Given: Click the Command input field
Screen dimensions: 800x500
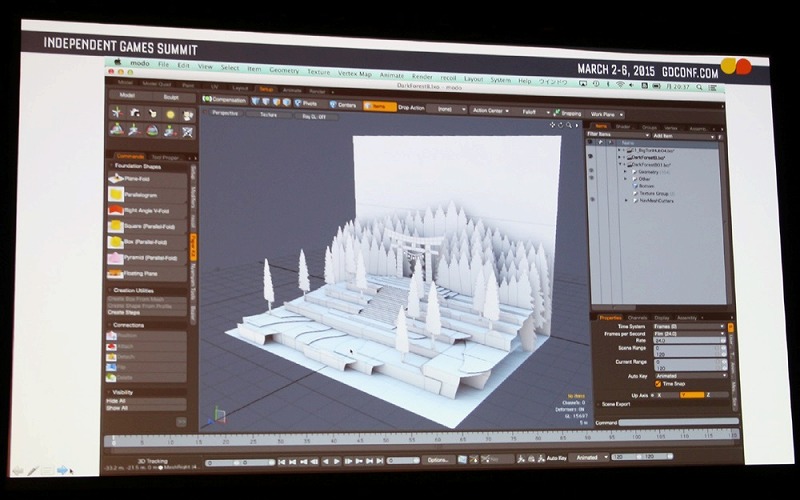Looking at the screenshot, I should (x=678, y=422).
